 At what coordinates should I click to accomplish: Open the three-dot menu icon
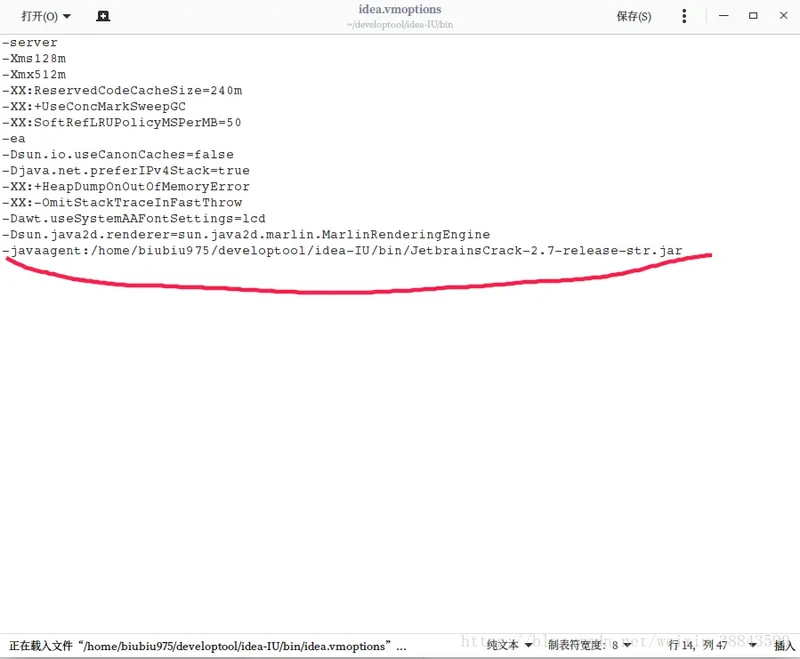tap(684, 17)
